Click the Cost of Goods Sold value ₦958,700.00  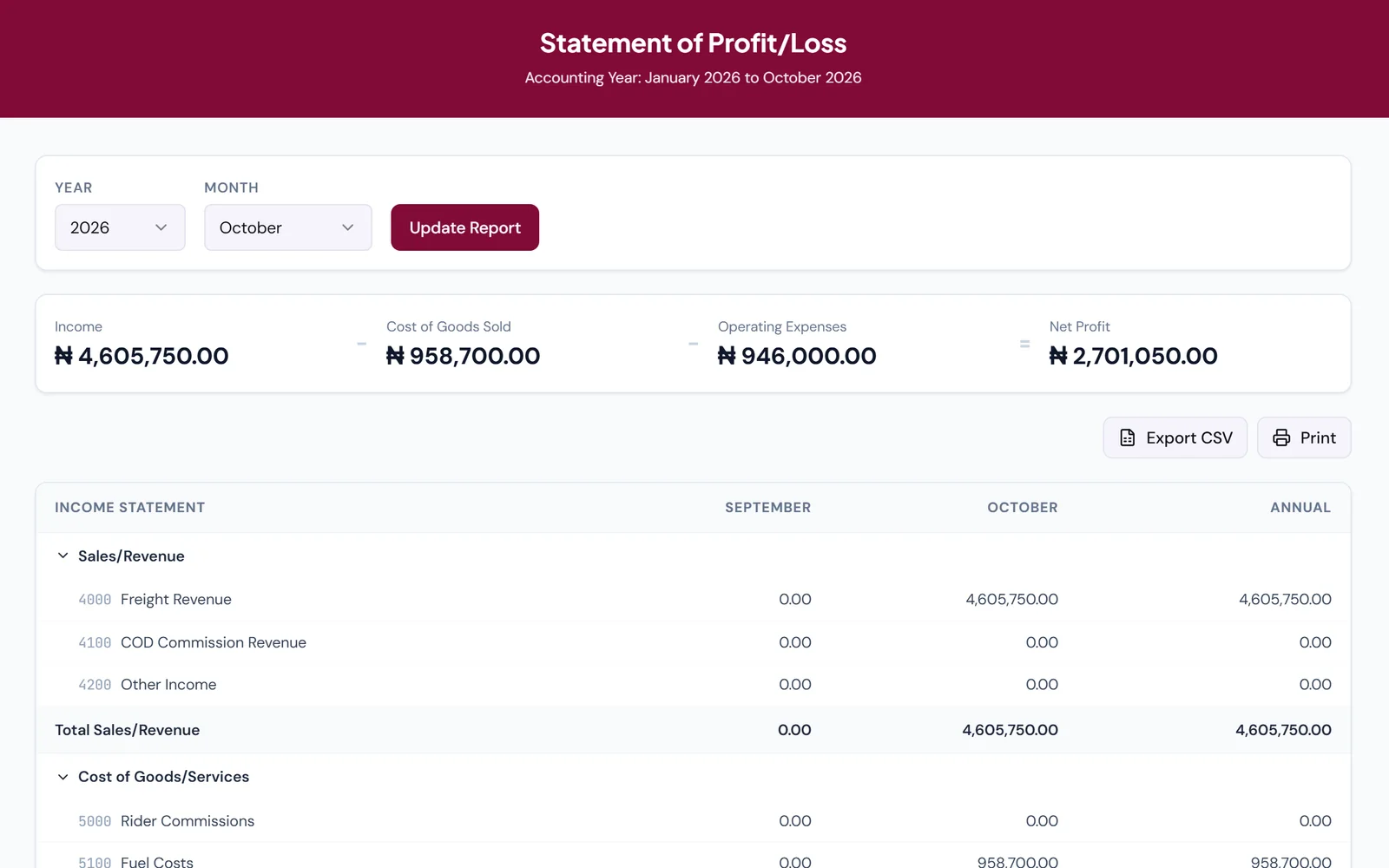coord(463,356)
